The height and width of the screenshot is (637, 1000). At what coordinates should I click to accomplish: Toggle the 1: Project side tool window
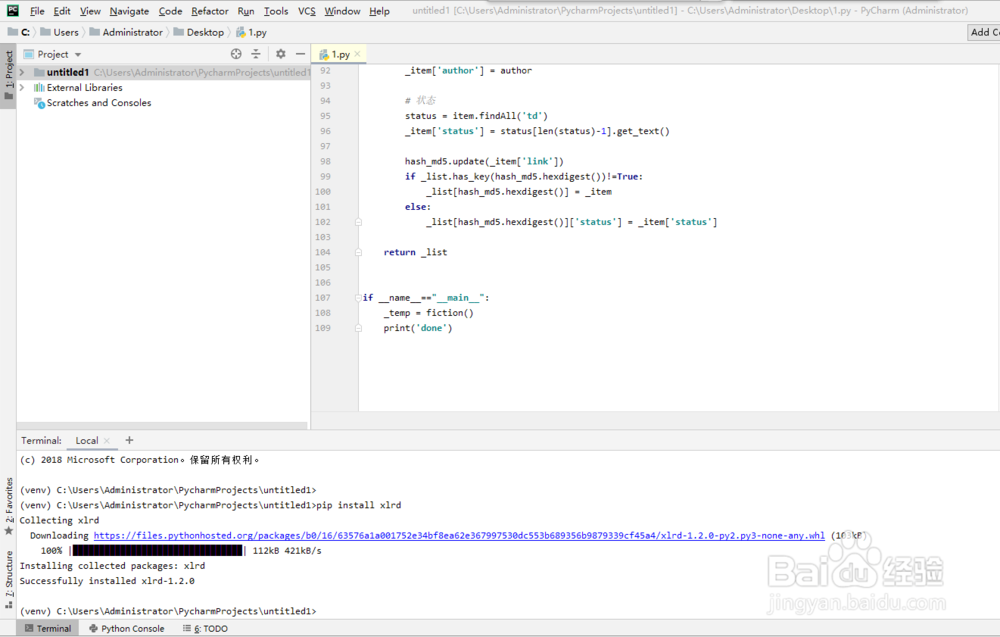click(8, 75)
